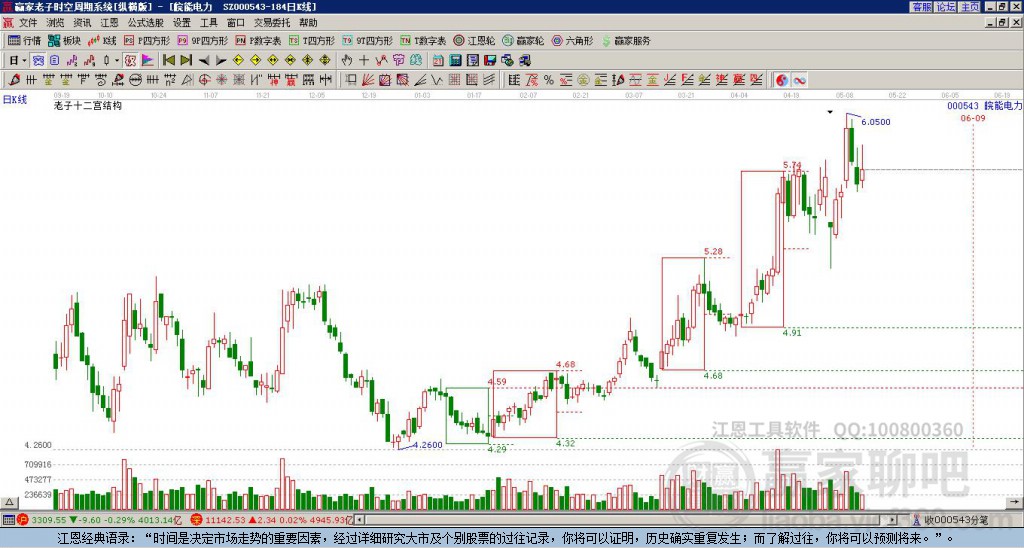Viewport: 1024px width, 548px height.
Task: Click the first yellow diamond arrow icon
Action: click(238, 61)
